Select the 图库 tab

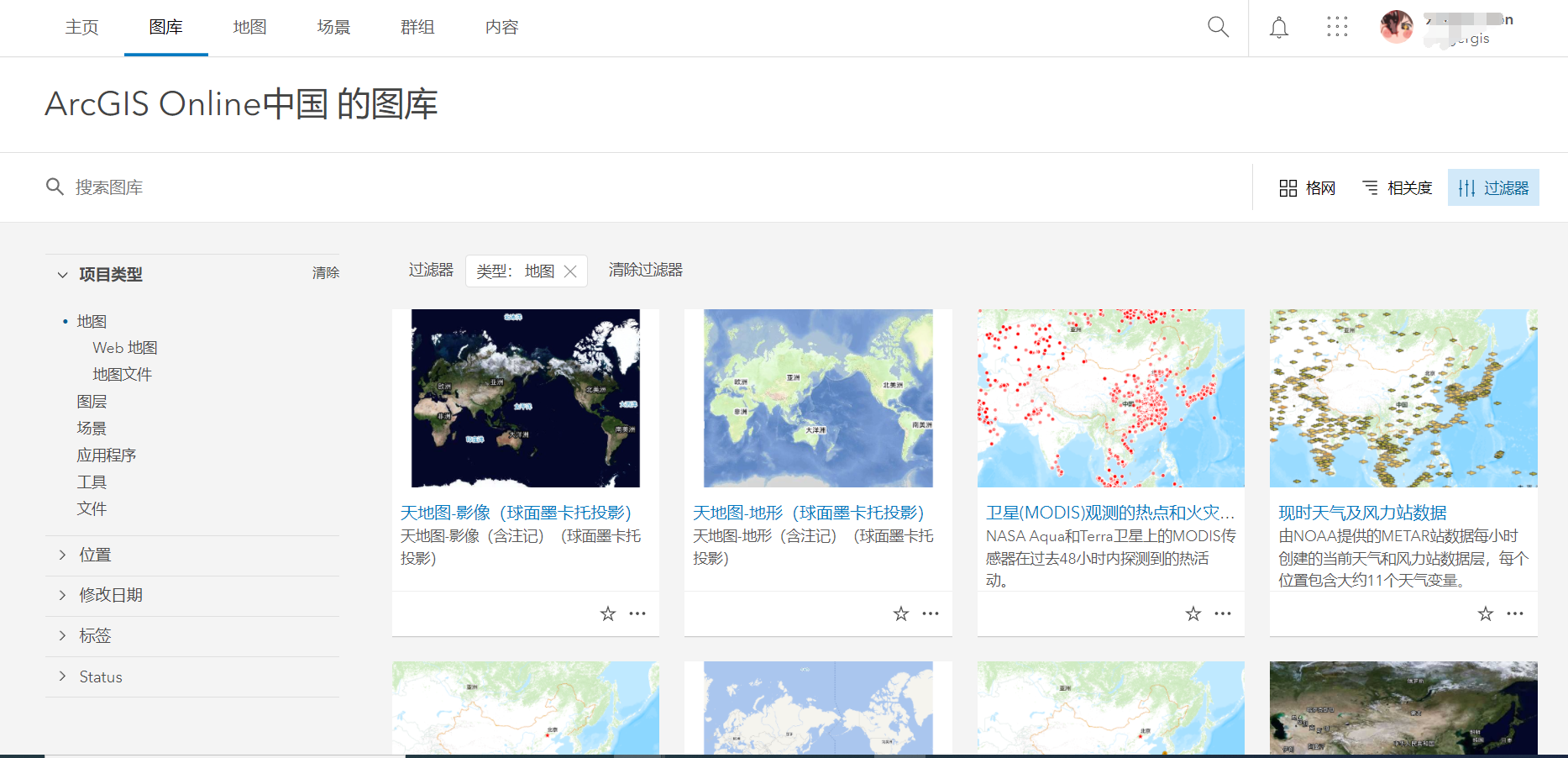coord(166,28)
